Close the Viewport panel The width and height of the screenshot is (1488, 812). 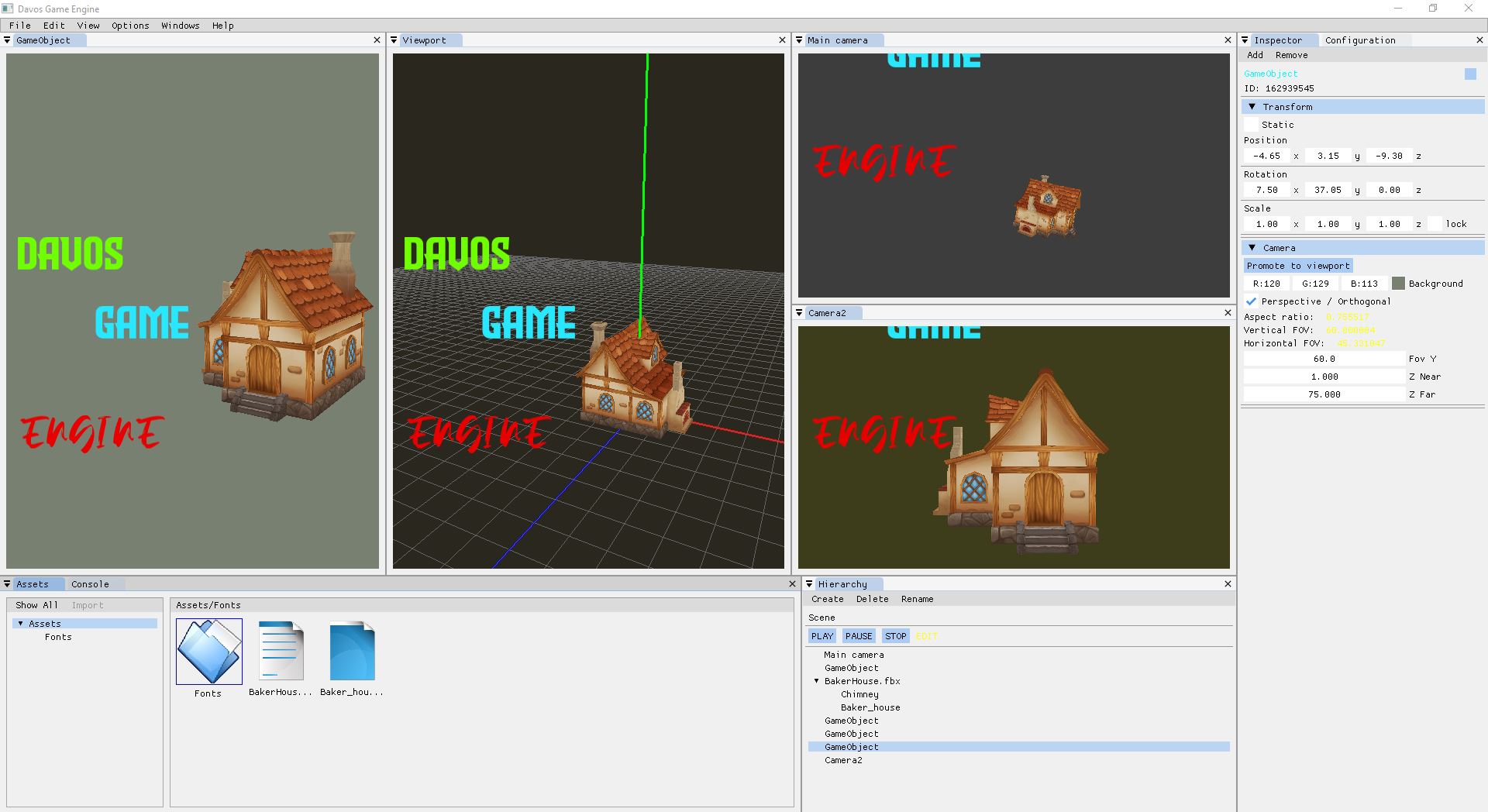tap(782, 40)
